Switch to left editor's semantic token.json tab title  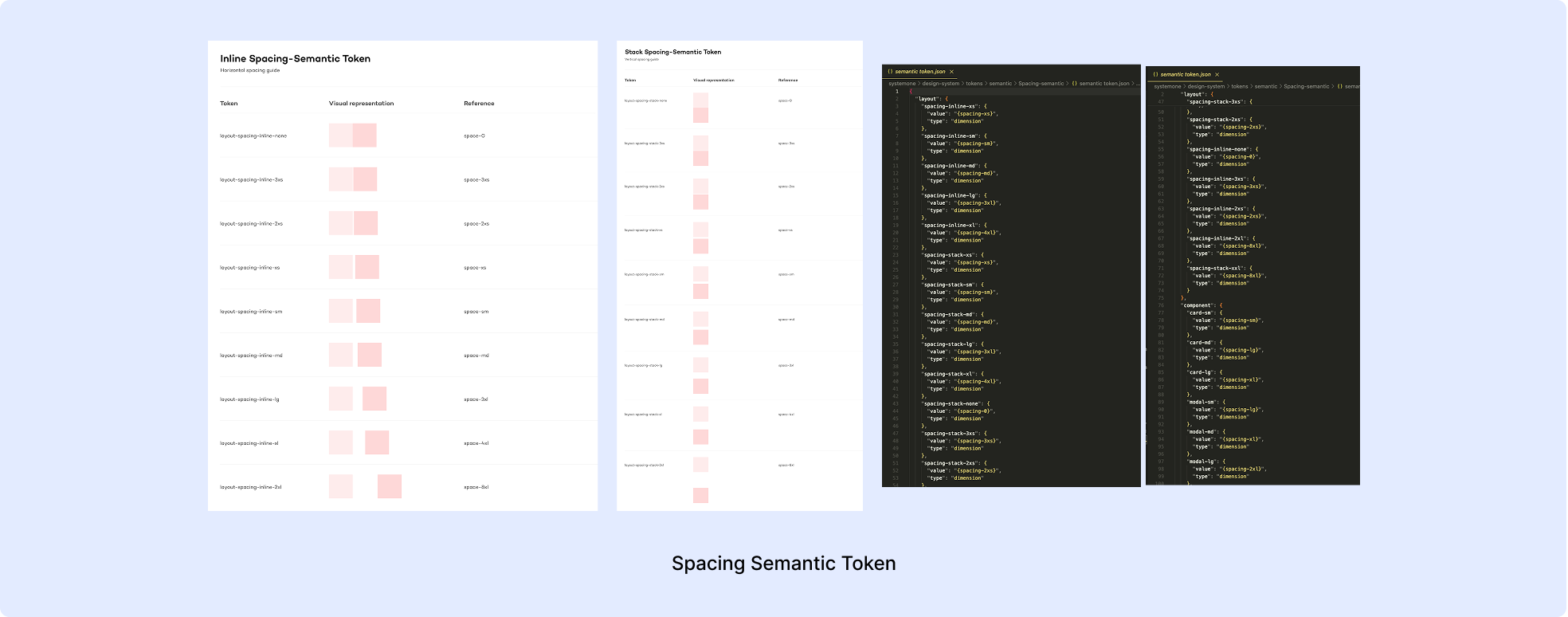919,72
